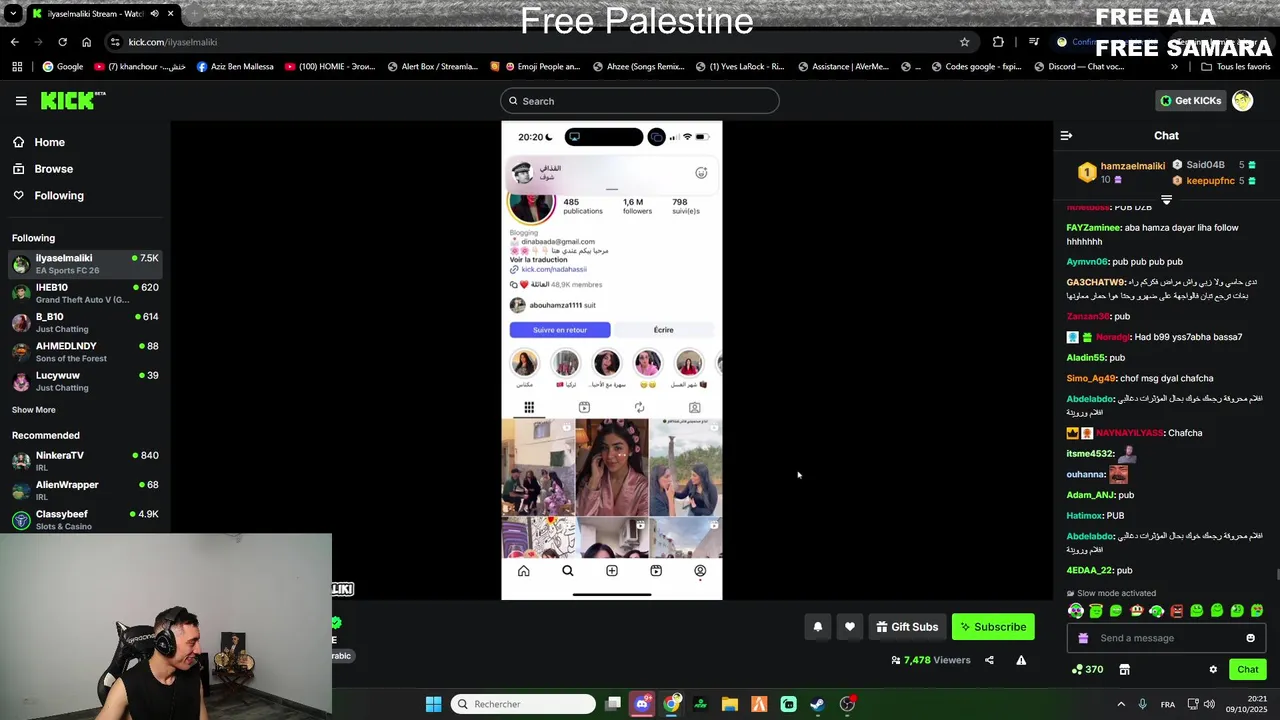Image resolution: width=1280 pixels, height=720 pixels.
Task: Click the KICK logo
Action: (x=72, y=100)
